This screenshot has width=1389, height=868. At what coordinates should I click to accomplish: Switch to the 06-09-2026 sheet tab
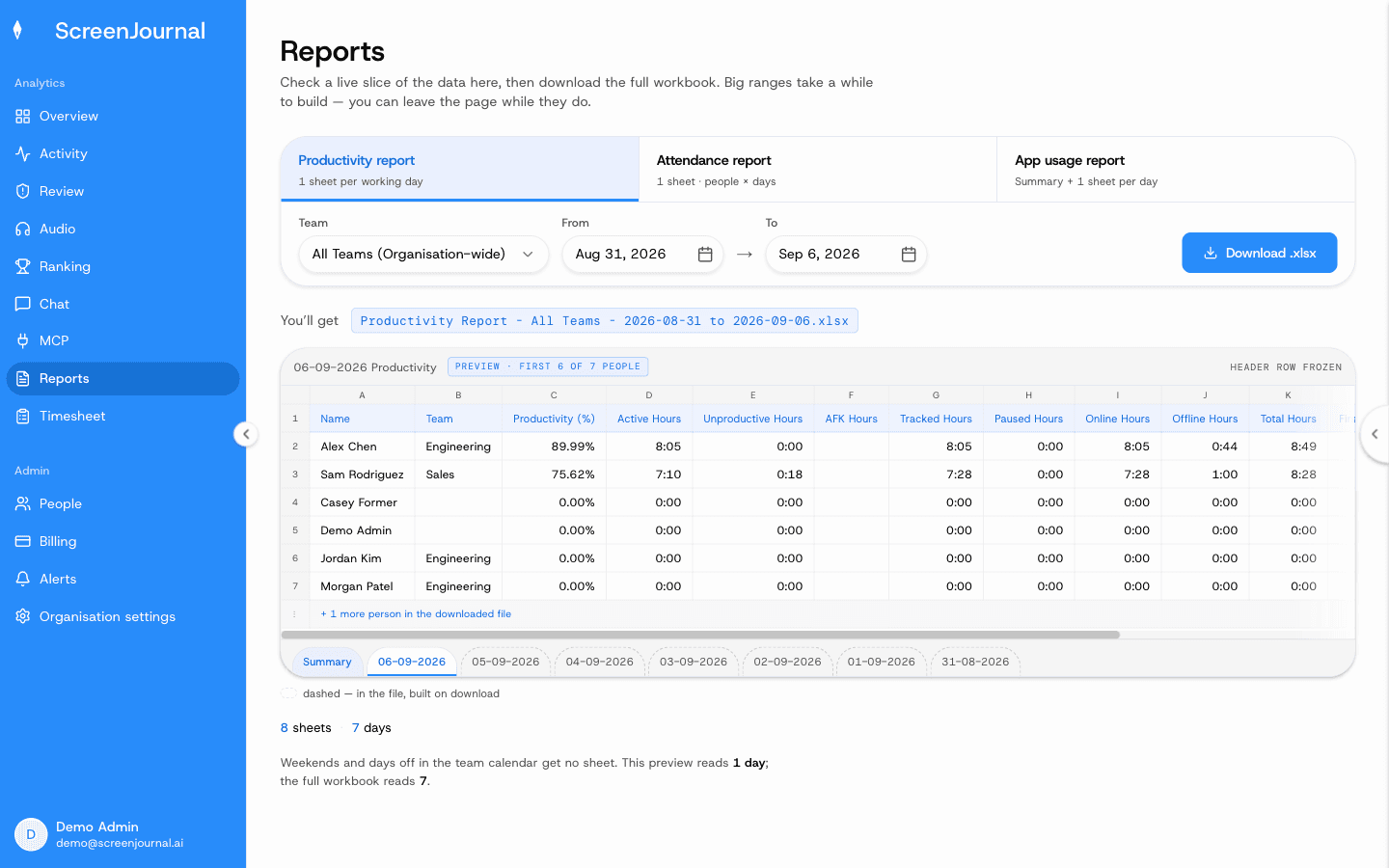point(412,663)
